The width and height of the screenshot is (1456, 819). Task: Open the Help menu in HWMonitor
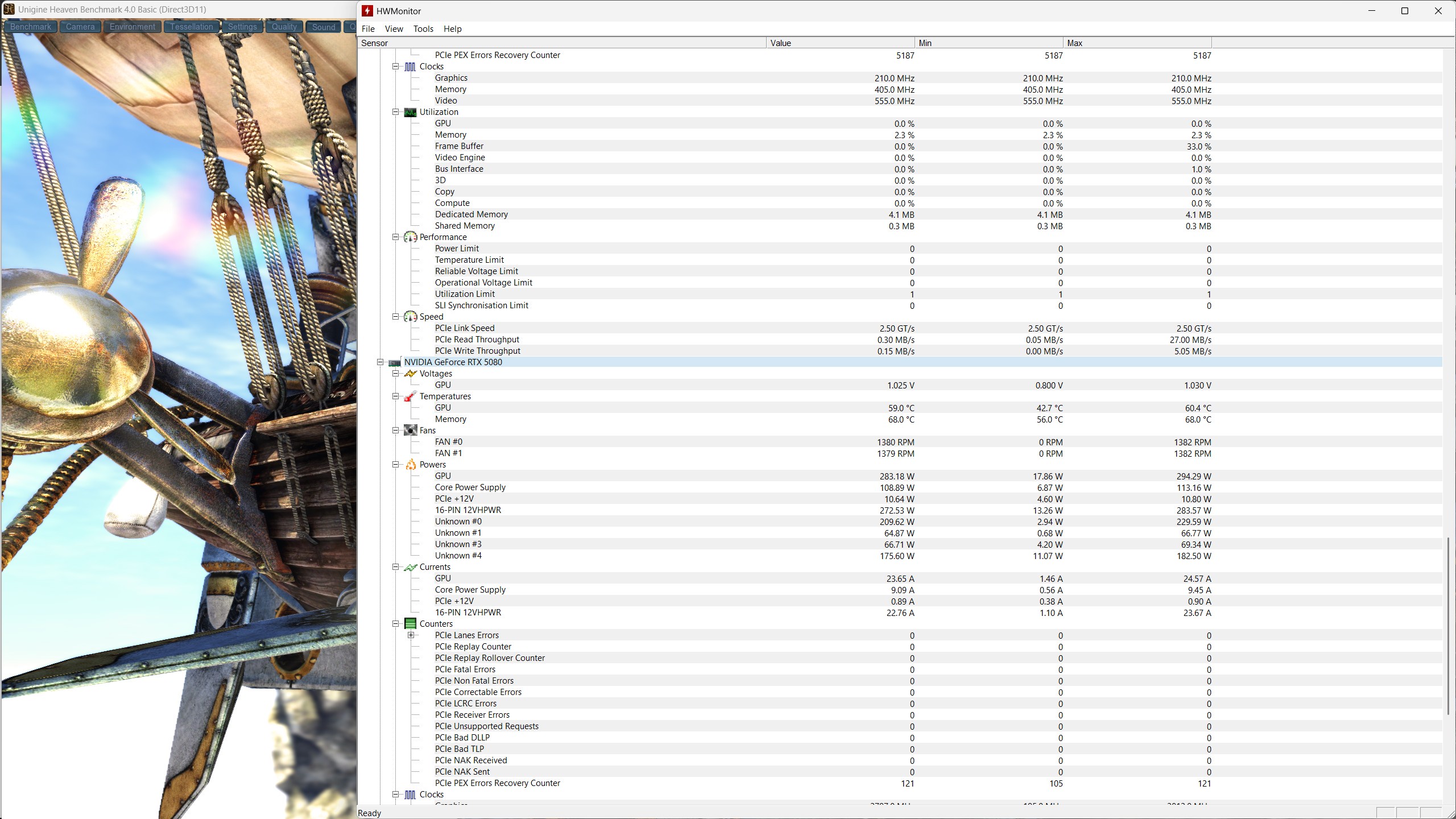click(453, 29)
